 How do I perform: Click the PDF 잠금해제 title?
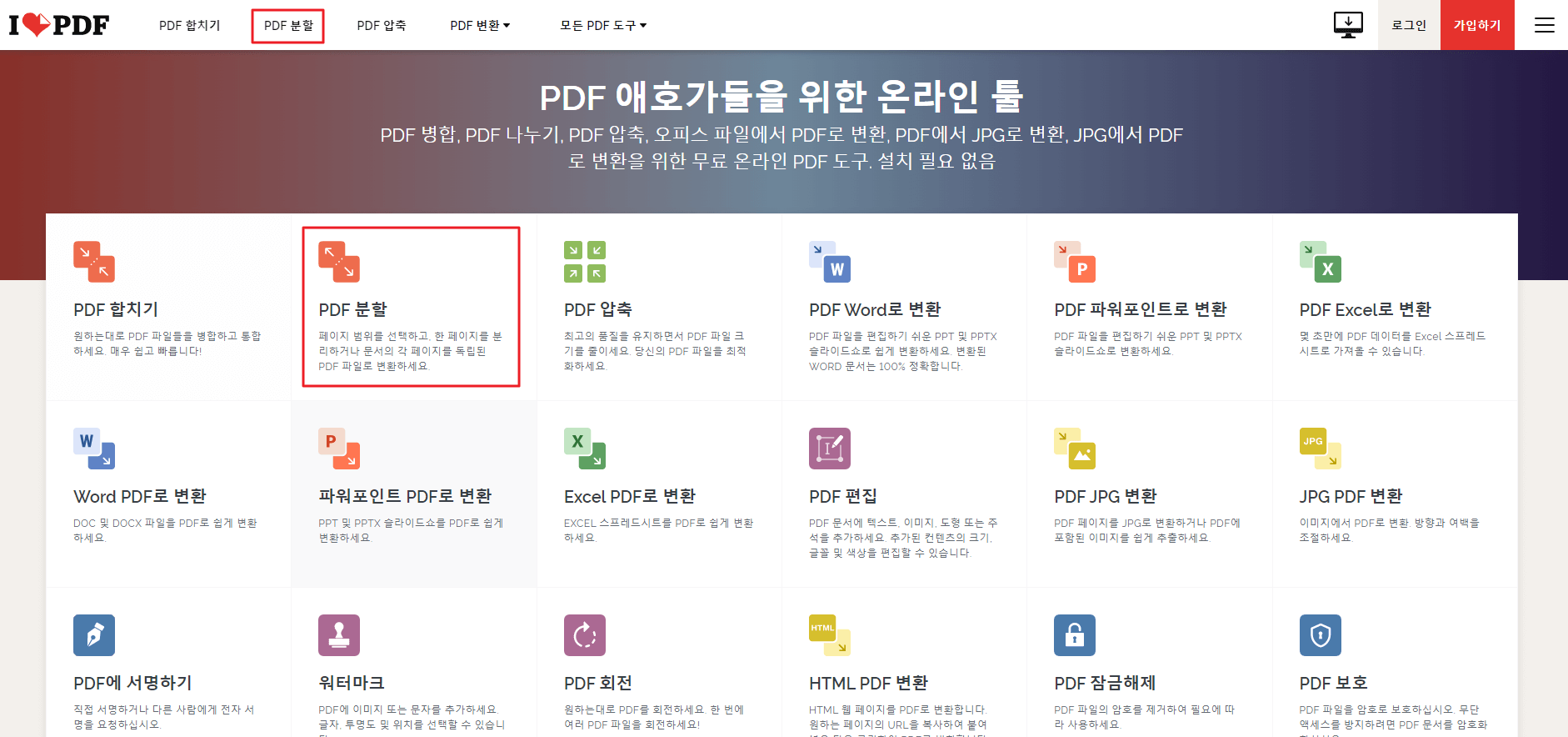pyautogui.click(x=1105, y=683)
